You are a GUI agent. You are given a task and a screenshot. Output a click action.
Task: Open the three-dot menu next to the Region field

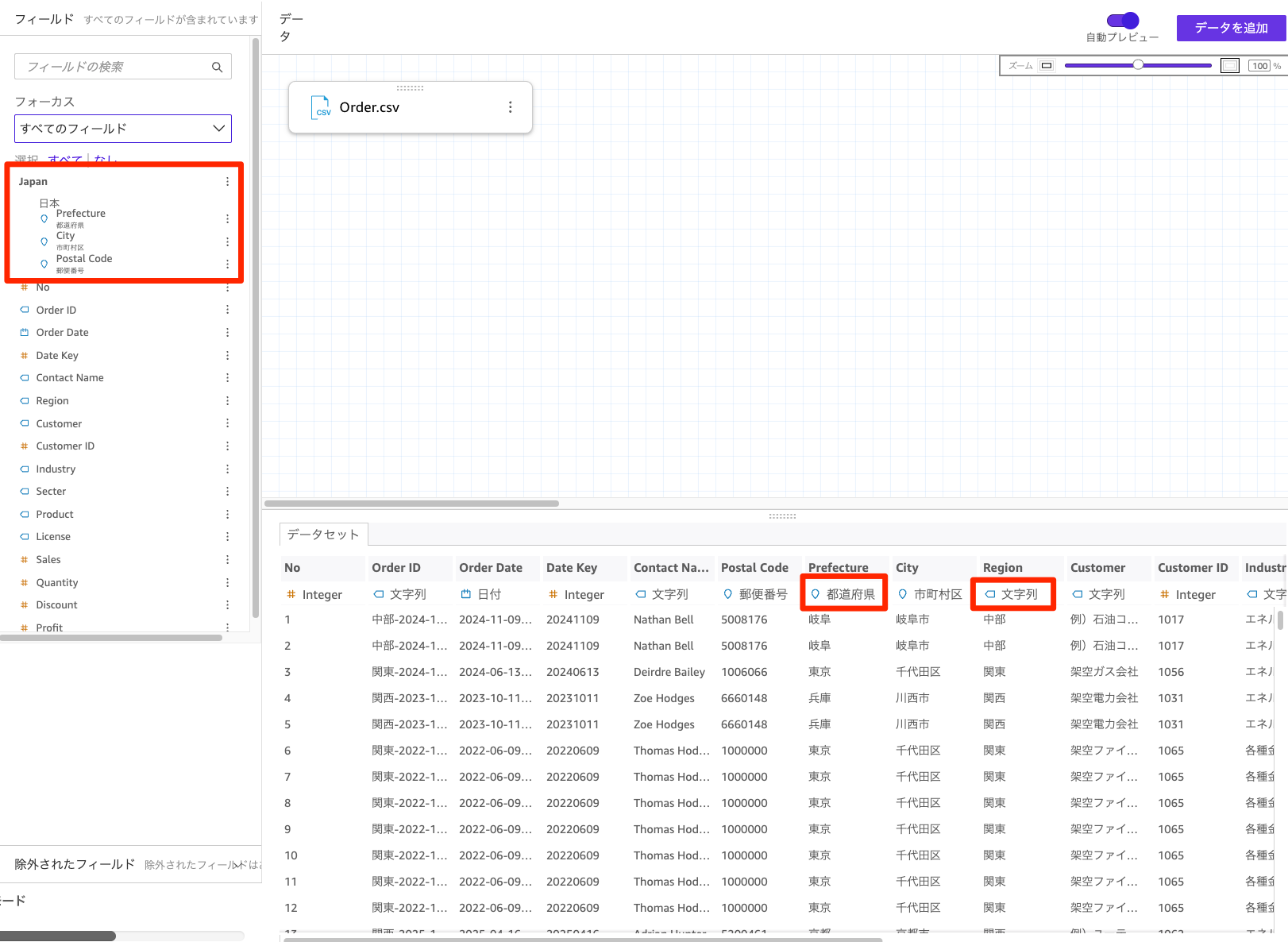(227, 400)
